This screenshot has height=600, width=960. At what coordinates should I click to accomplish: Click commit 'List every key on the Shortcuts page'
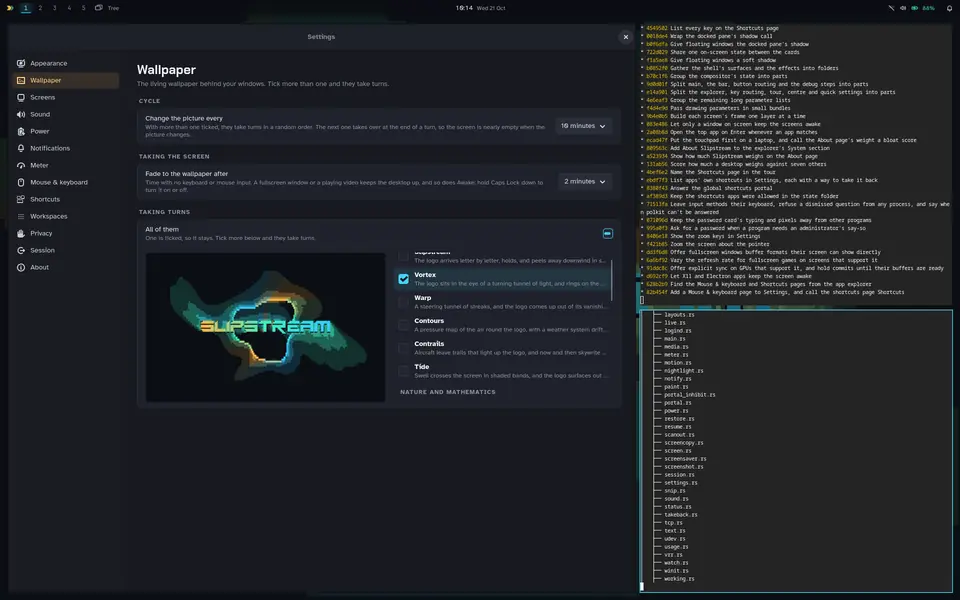pos(724,28)
